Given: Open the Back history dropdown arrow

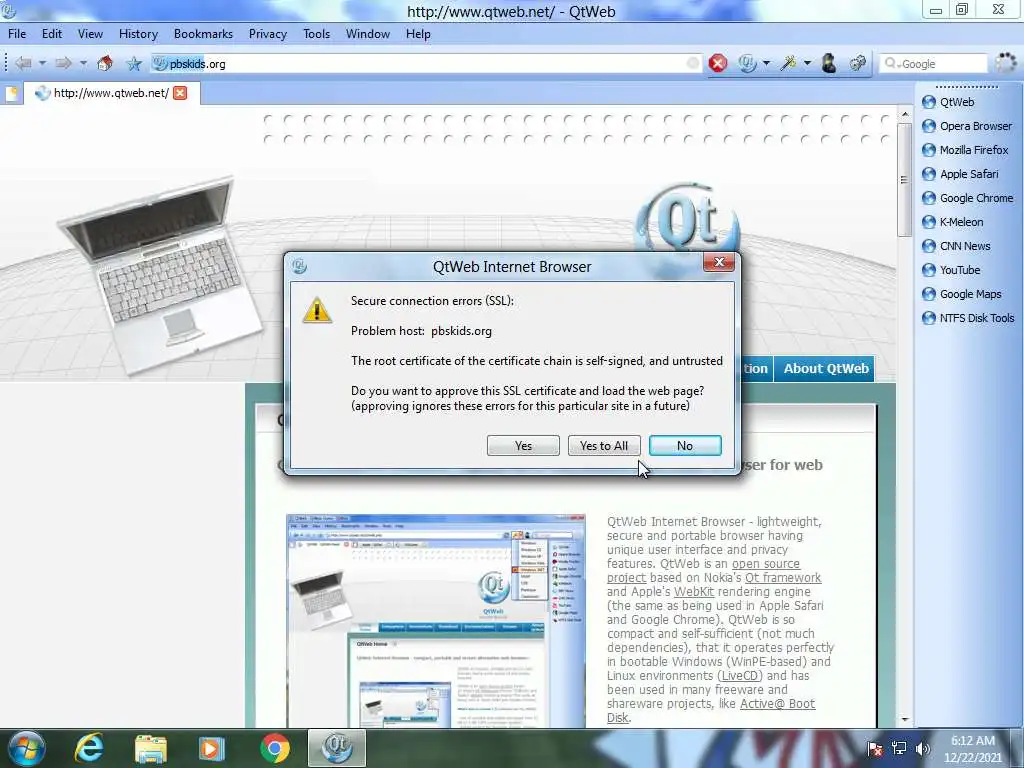Looking at the screenshot, I should 42,63.
